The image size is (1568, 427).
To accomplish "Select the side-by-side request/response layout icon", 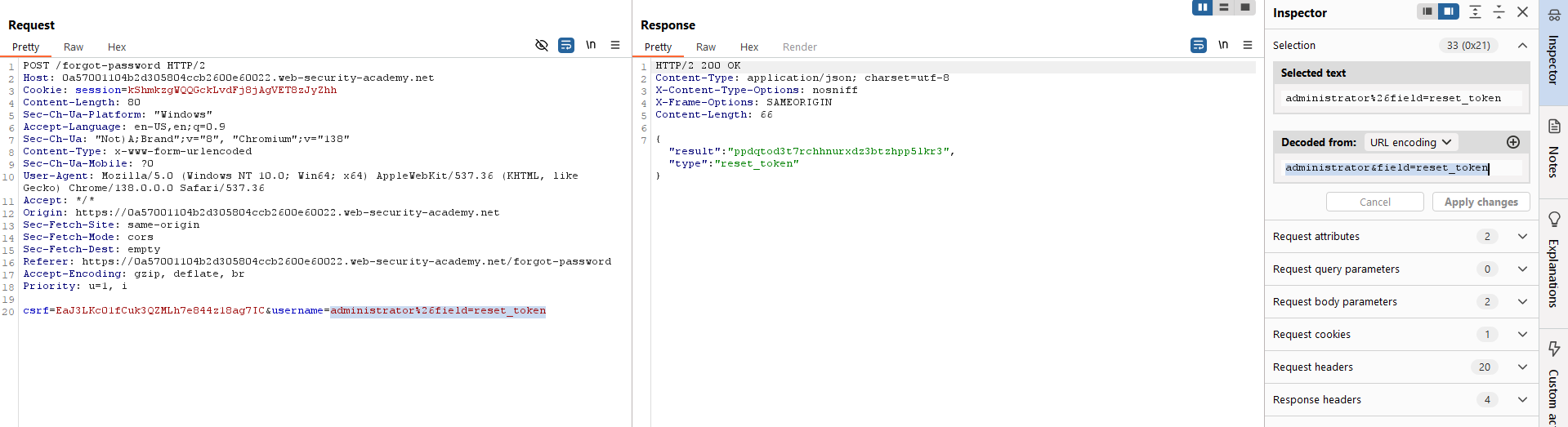I will [1202, 7].
